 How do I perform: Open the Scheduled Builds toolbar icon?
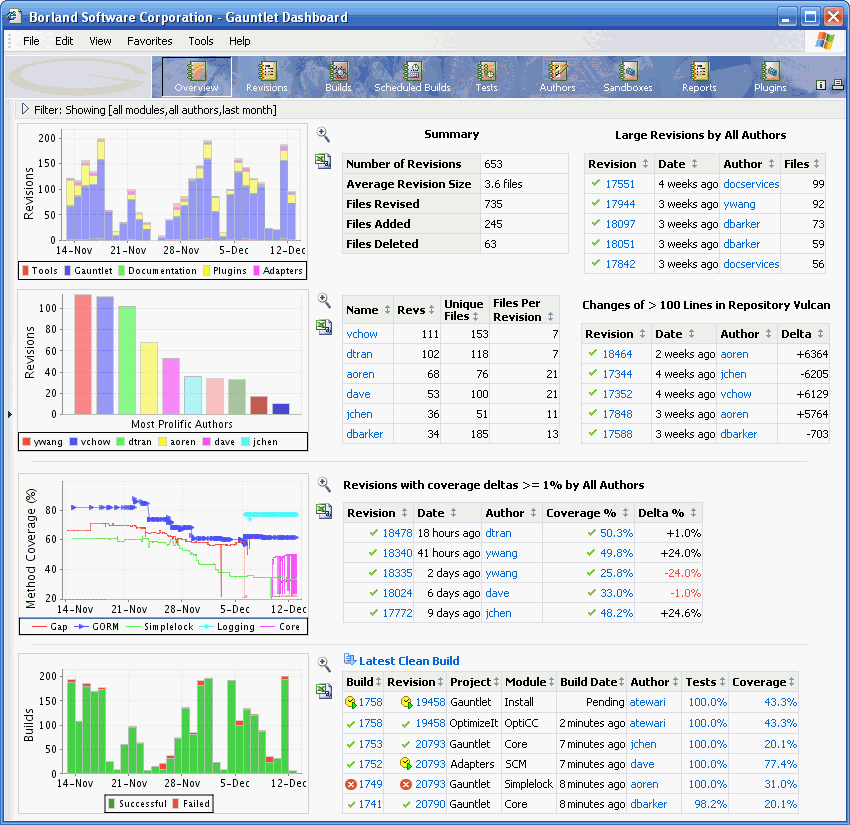pos(412,73)
